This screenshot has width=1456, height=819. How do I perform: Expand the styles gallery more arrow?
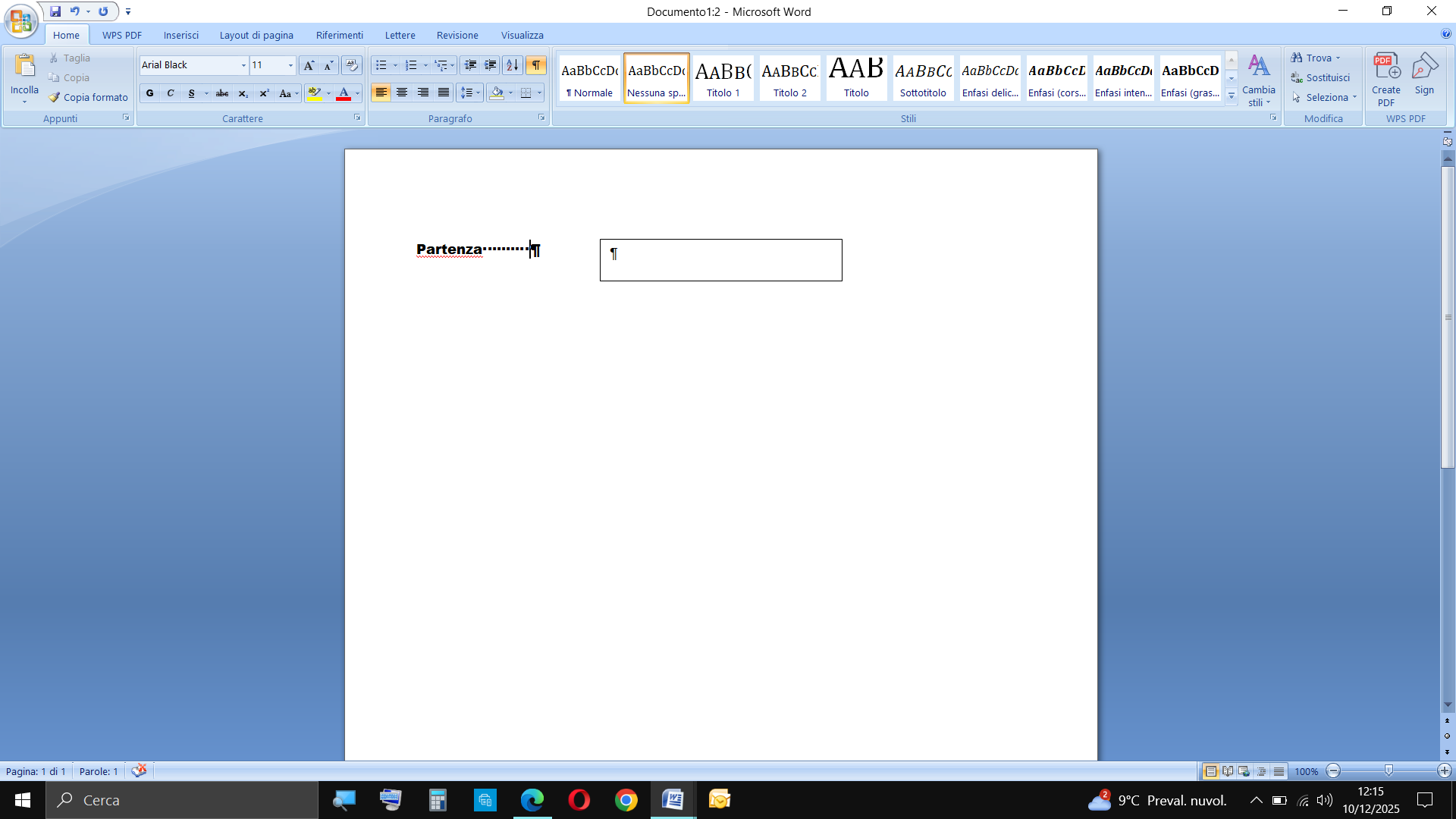pos(1232,96)
